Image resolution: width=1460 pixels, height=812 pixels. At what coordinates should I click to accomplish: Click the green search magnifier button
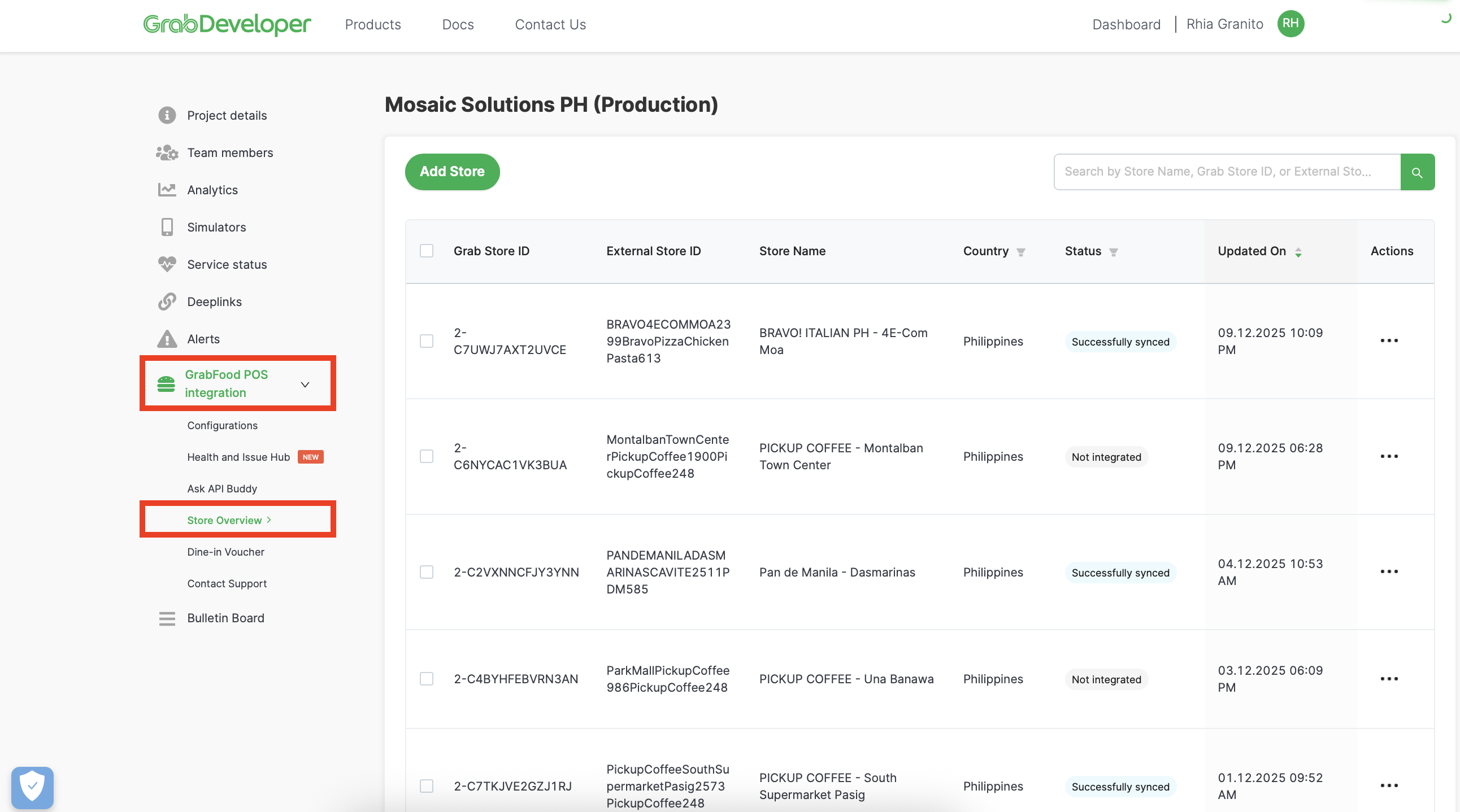(x=1416, y=172)
